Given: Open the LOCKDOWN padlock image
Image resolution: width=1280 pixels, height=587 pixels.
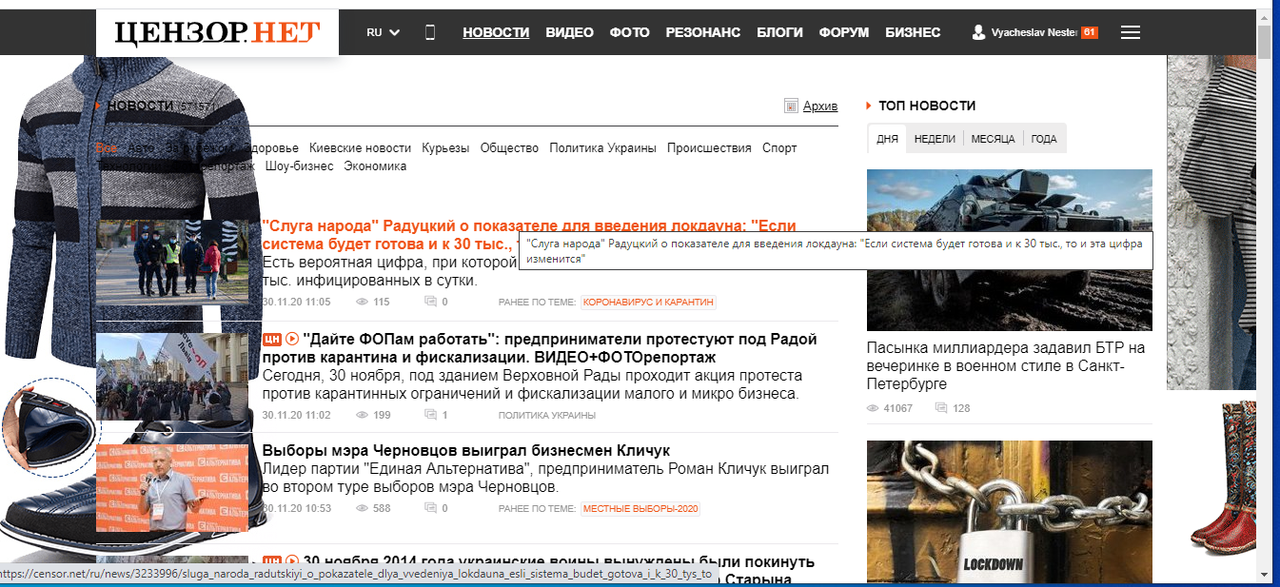Looking at the screenshot, I should coord(1009,512).
